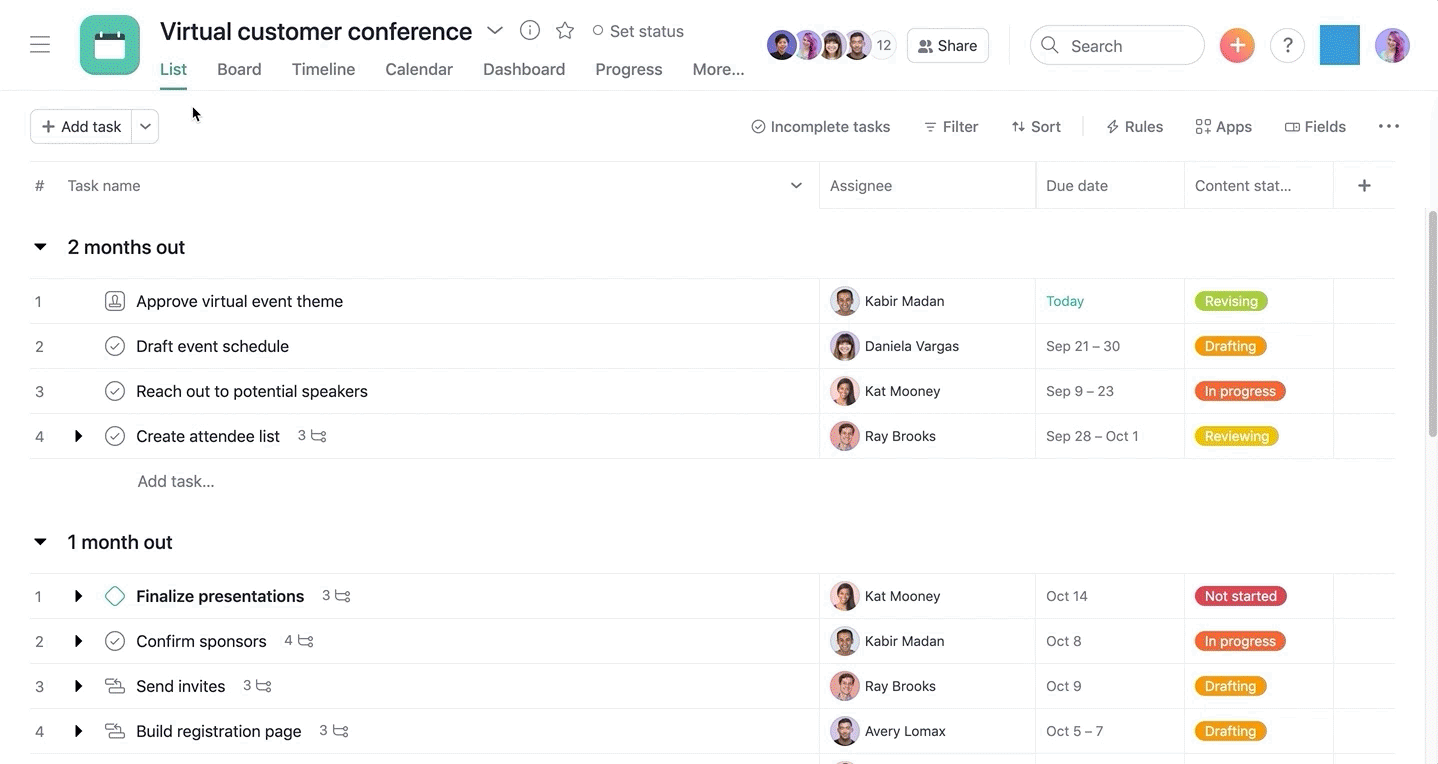
Task: Add a new column with plus icon
Action: (1364, 186)
